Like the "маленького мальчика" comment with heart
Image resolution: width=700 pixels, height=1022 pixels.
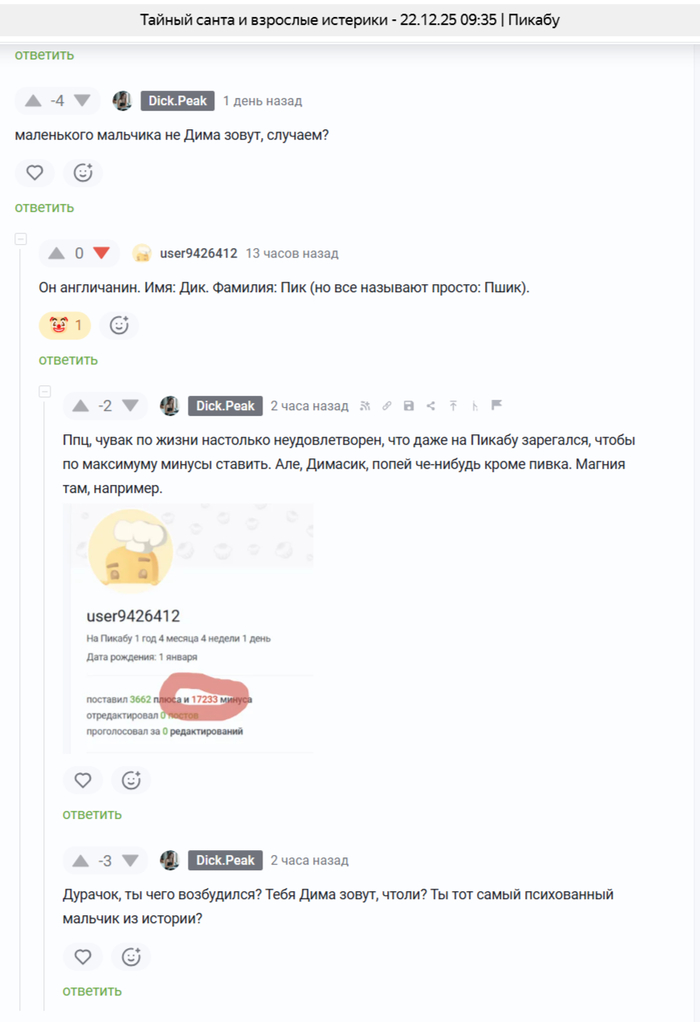(x=35, y=173)
